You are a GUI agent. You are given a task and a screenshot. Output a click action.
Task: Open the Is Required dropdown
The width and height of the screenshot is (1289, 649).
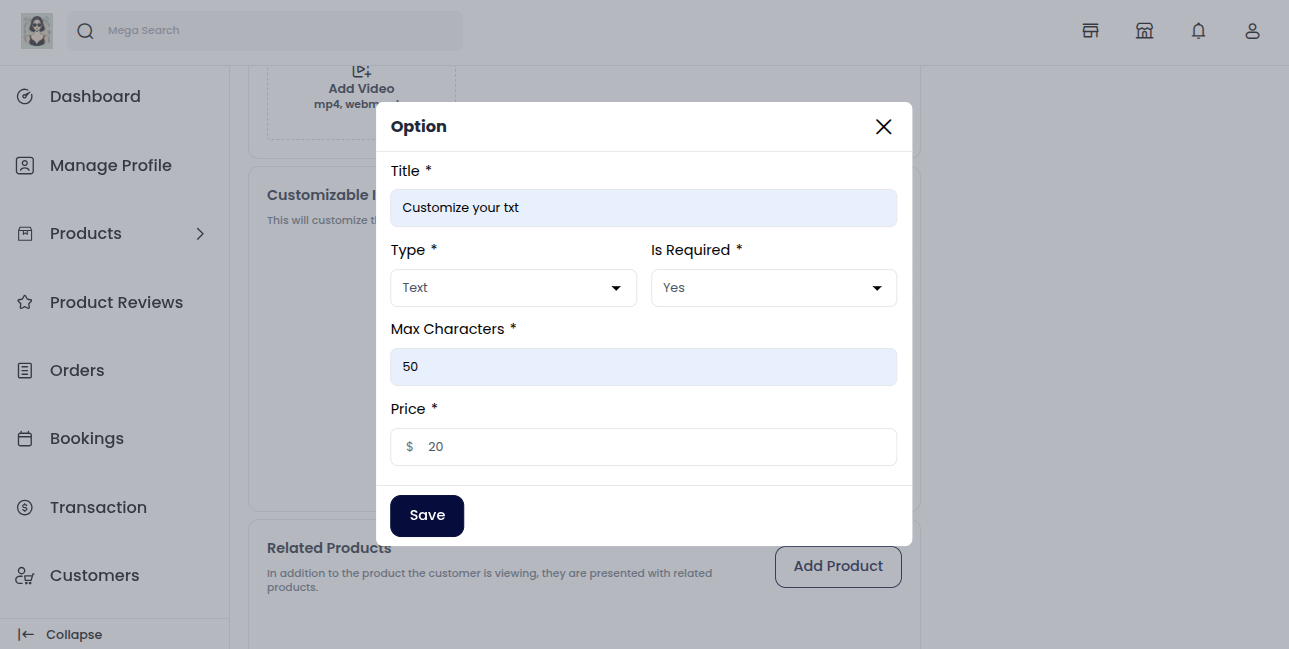pyautogui.click(x=773, y=288)
